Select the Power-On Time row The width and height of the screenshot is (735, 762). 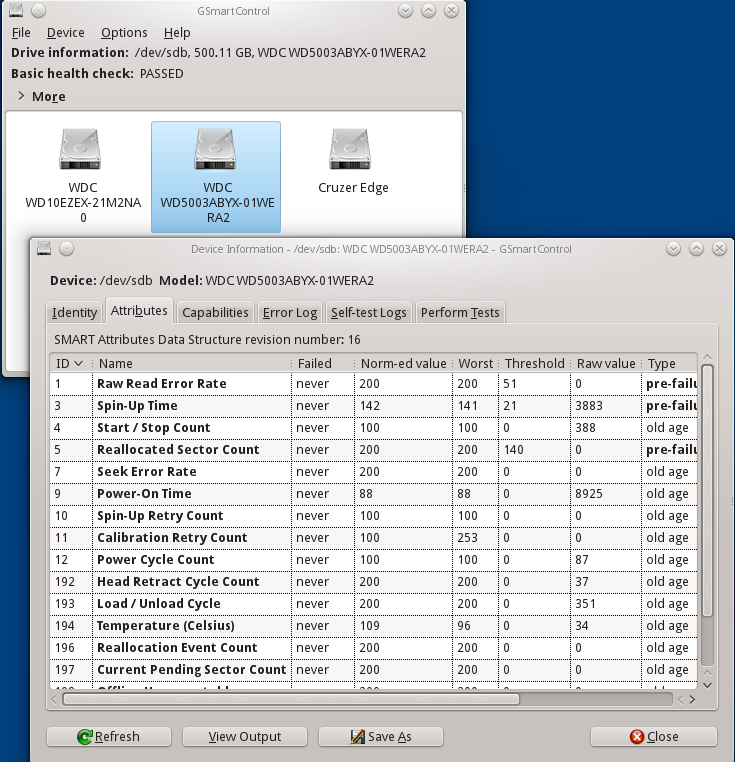tap(373, 494)
